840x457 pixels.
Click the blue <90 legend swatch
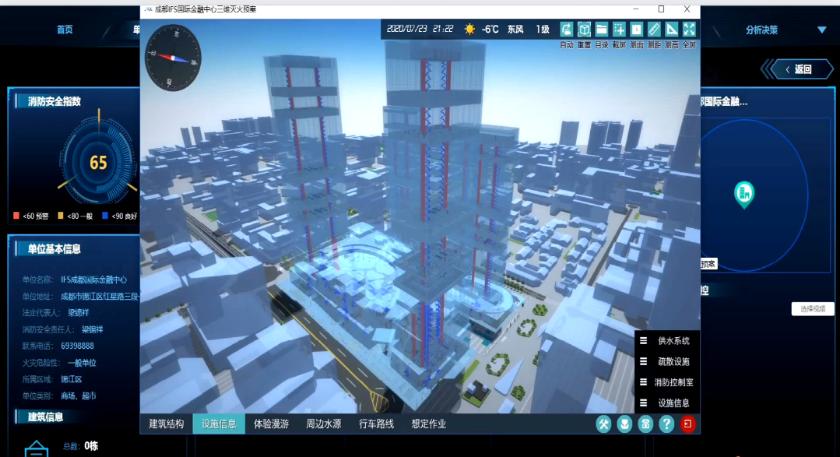105,215
